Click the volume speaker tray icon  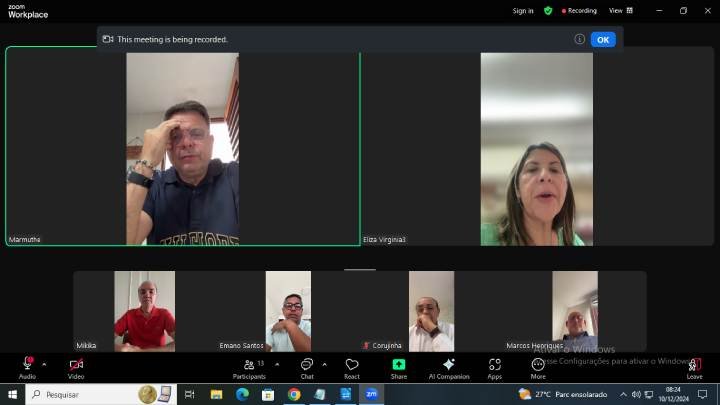(636, 394)
